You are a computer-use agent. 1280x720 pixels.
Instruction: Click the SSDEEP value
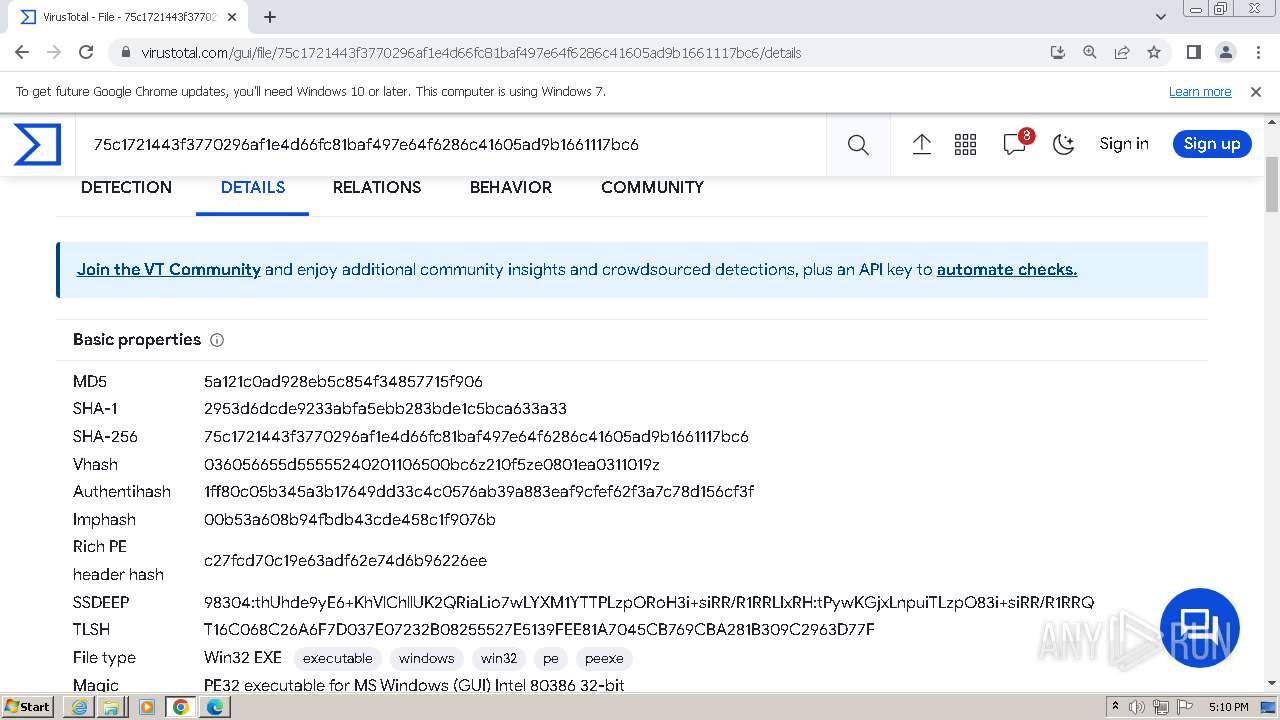649,603
